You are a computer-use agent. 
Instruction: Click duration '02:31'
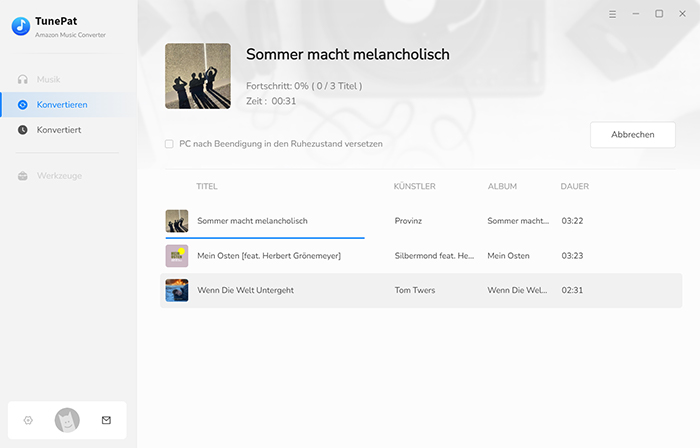[572, 290]
